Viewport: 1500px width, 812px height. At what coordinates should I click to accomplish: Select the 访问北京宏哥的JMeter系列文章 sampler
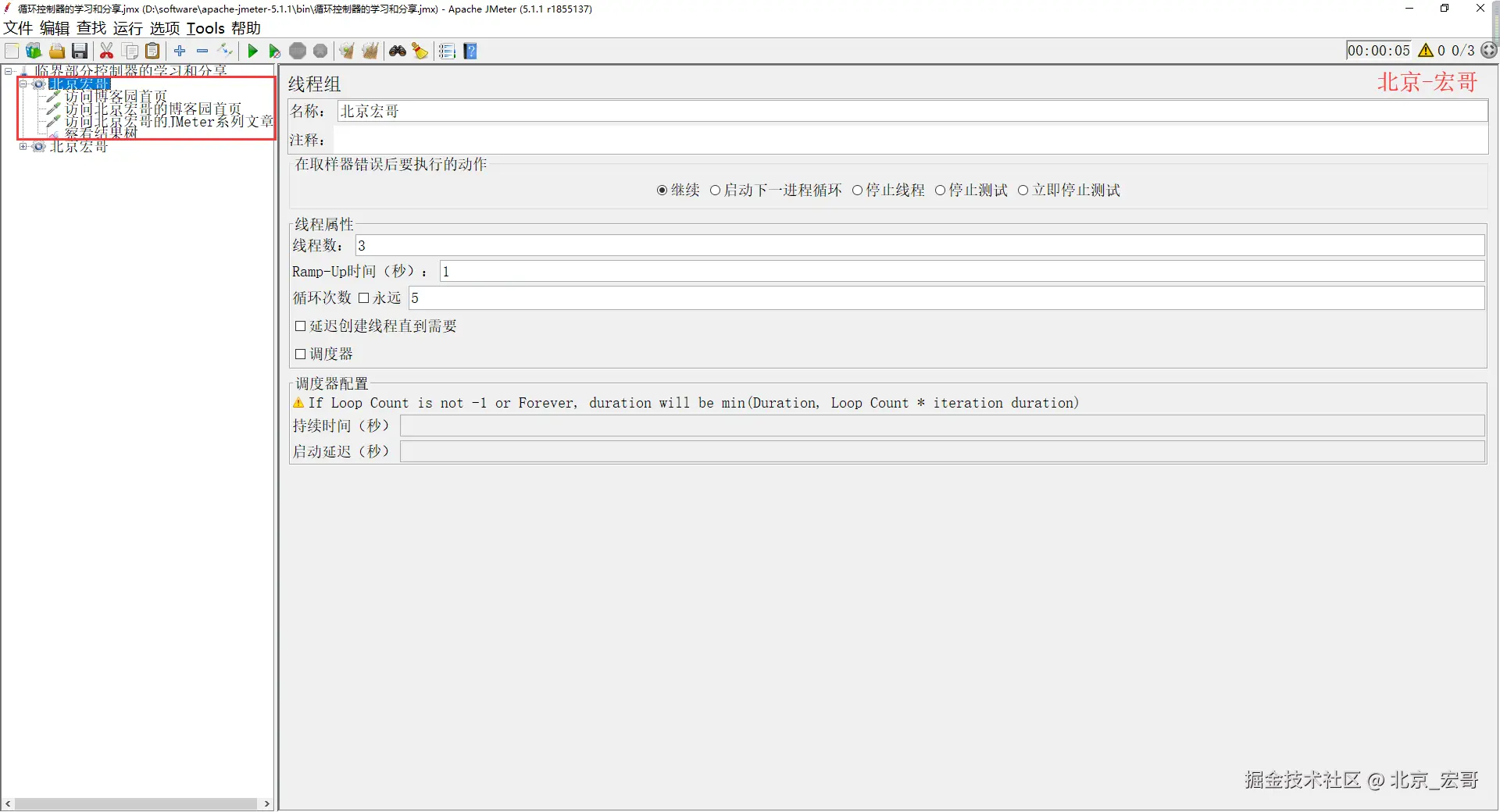click(169, 122)
